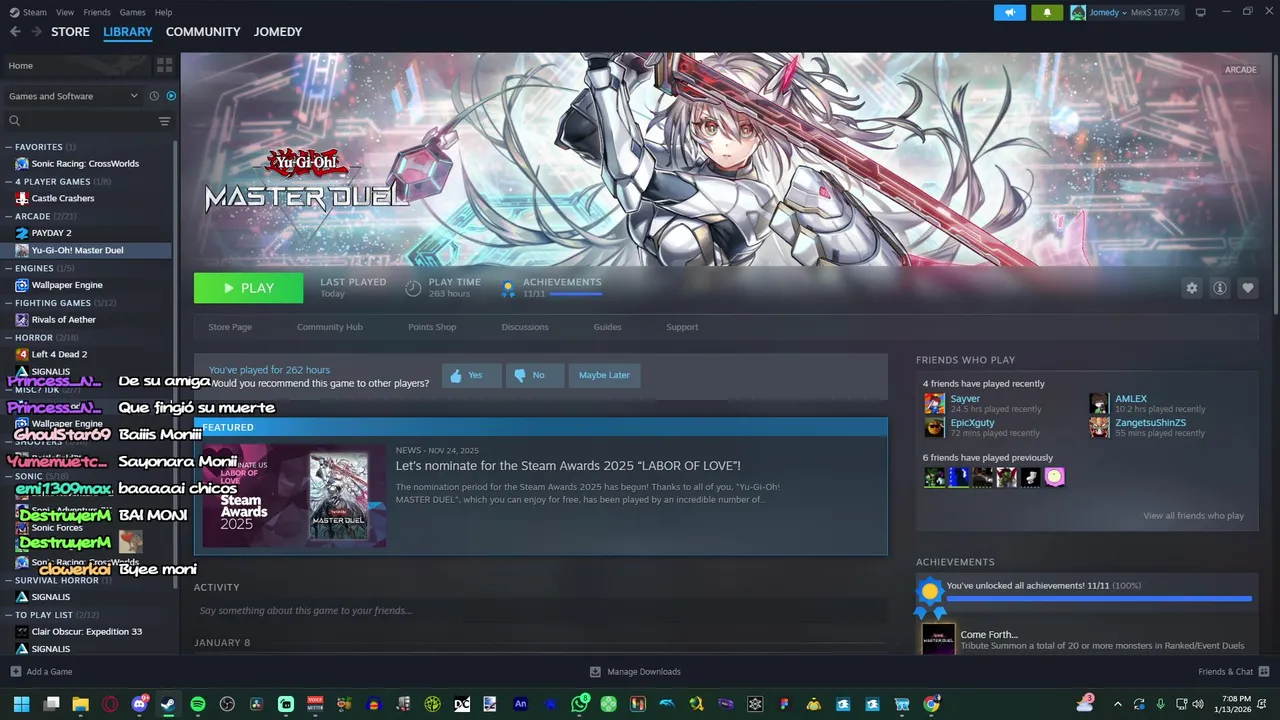Toggle sort by recent activity clock
This screenshot has width=1280, height=720.
coord(154,96)
